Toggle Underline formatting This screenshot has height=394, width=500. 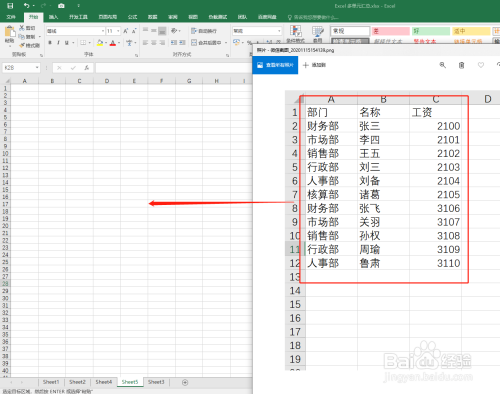(x=67, y=43)
